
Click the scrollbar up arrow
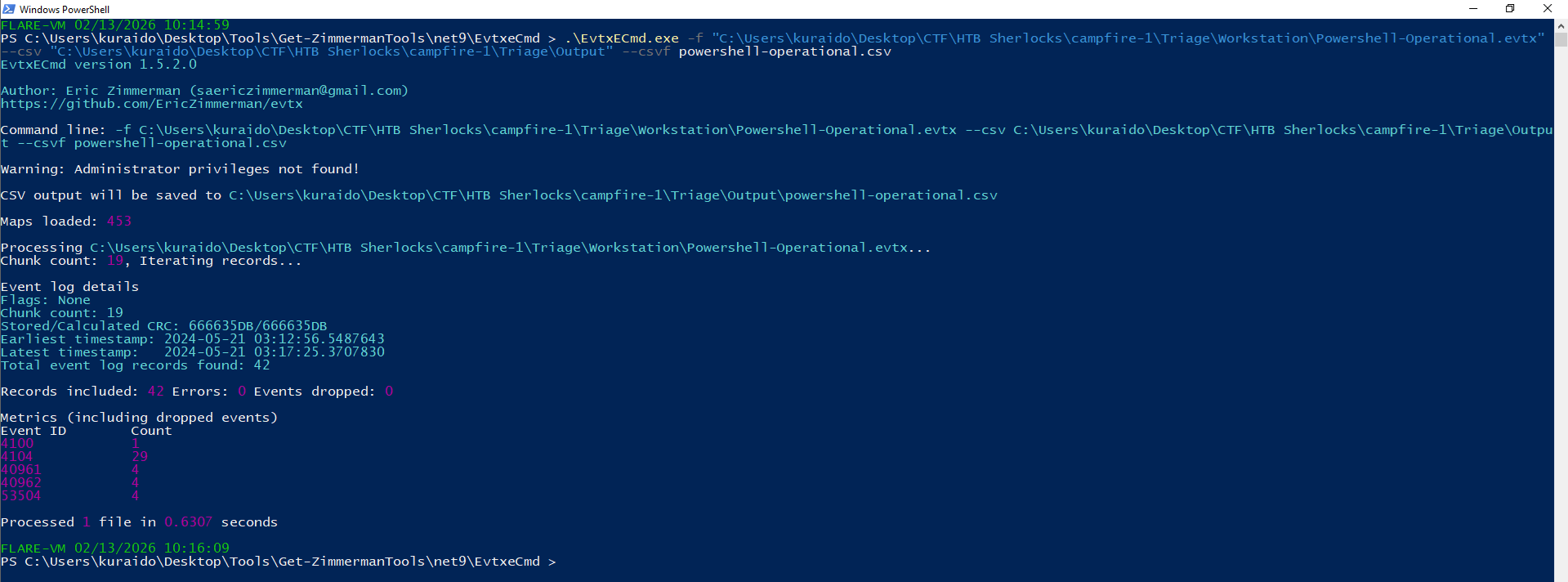click(1561, 27)
